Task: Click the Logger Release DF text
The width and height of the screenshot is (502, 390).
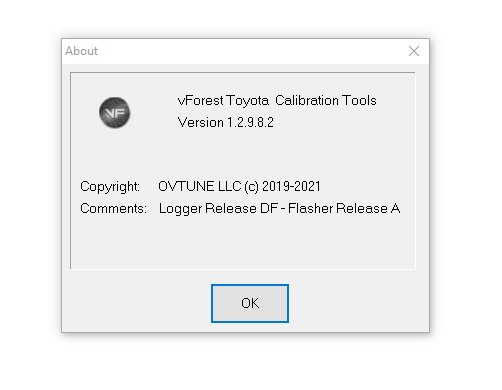Action: pos(218,209)
